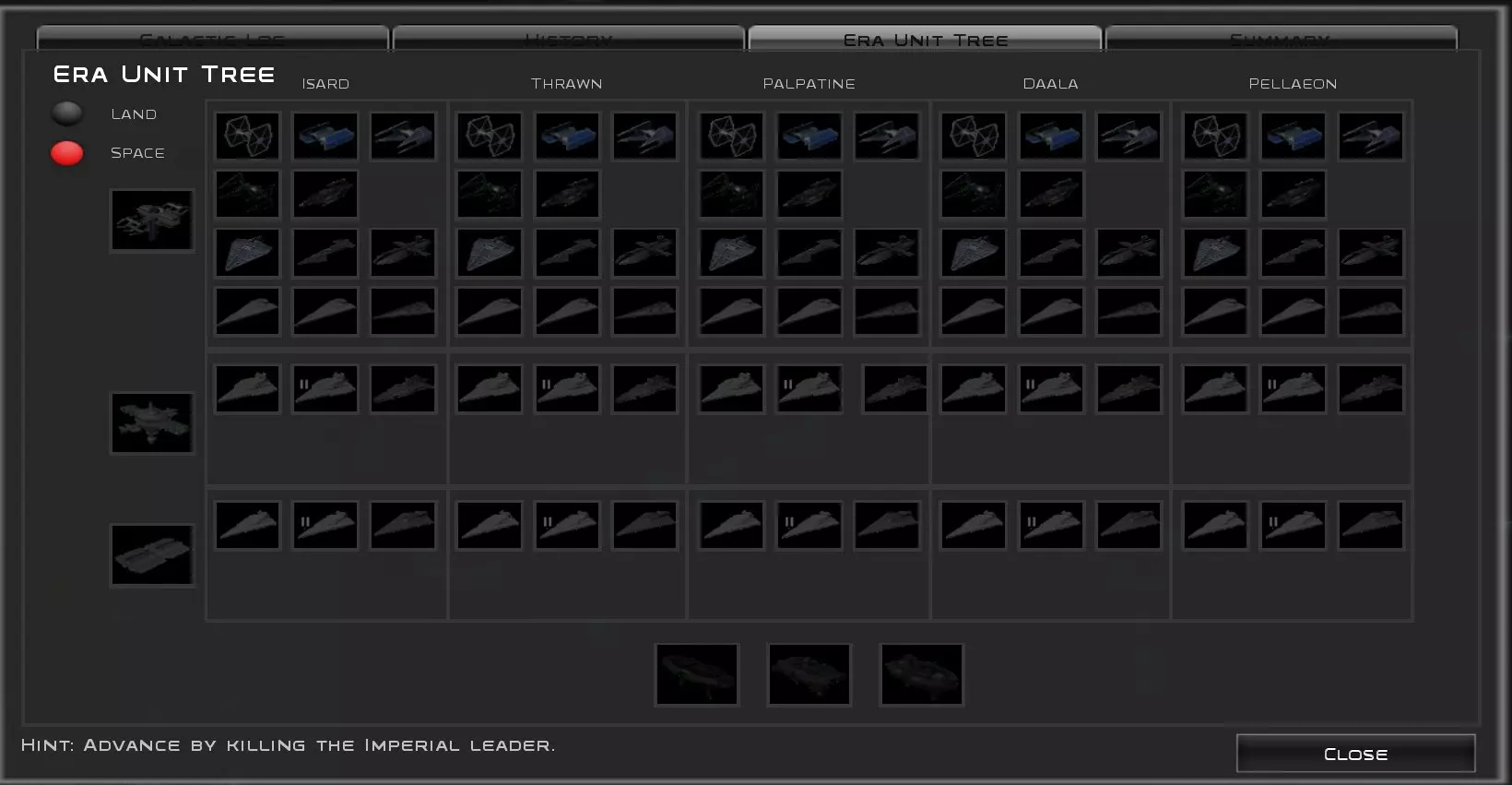Screen dimensions: 1512x785
Task: Select the TIE Fighter icon under Daala
Action: tap(974, 137)
